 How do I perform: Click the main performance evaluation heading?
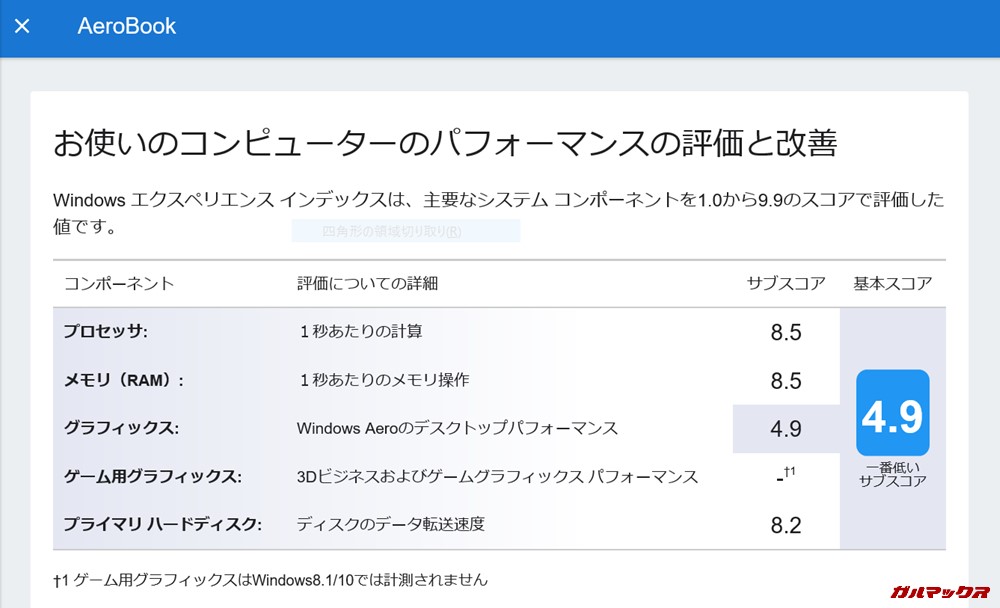[x=444, y=144]
